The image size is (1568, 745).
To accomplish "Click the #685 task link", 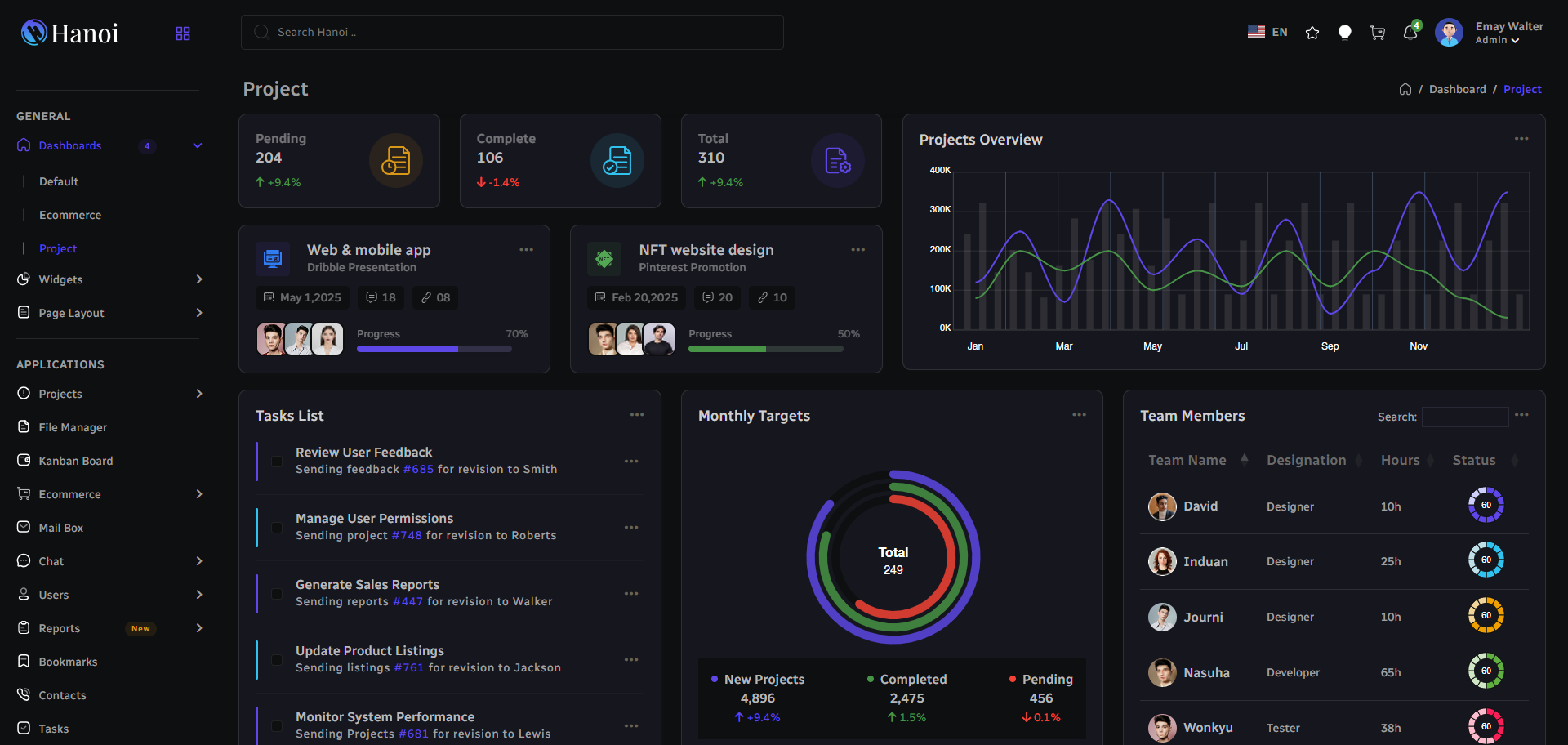I will coord(418,470).
